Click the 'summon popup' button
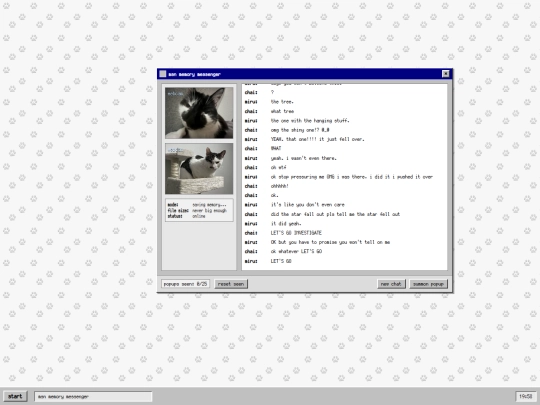This screenshot has width=540, height=405. [428, 284]
